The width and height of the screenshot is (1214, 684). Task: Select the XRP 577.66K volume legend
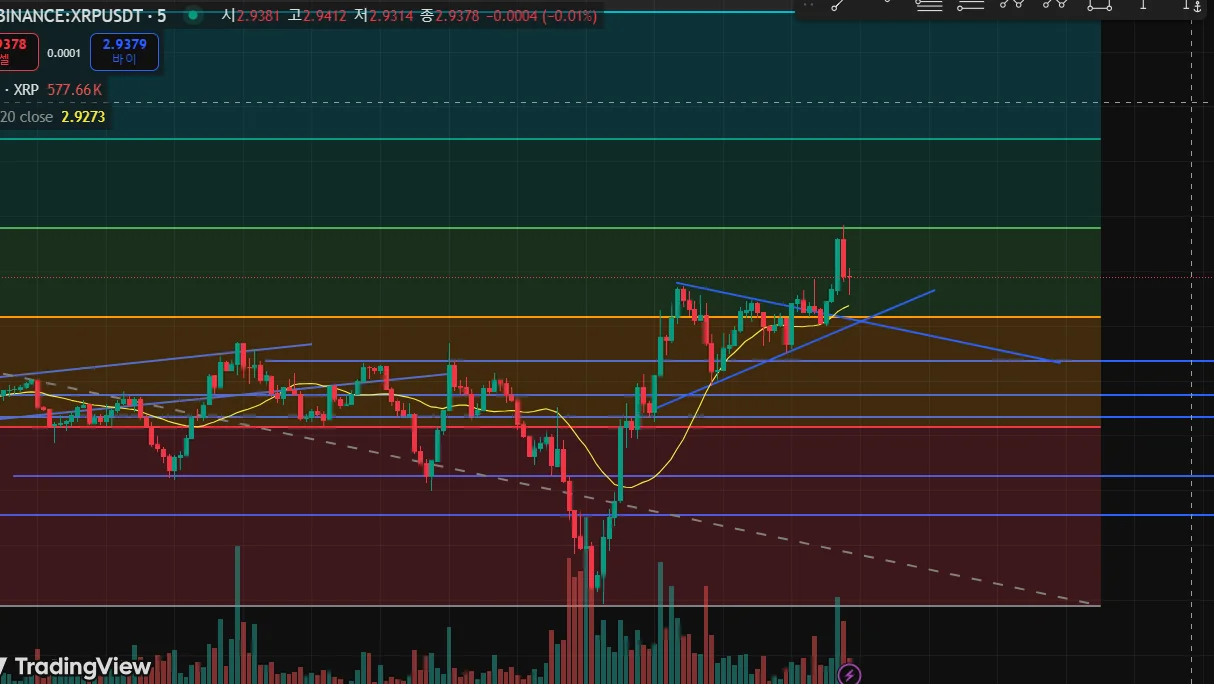coord(52,90)
